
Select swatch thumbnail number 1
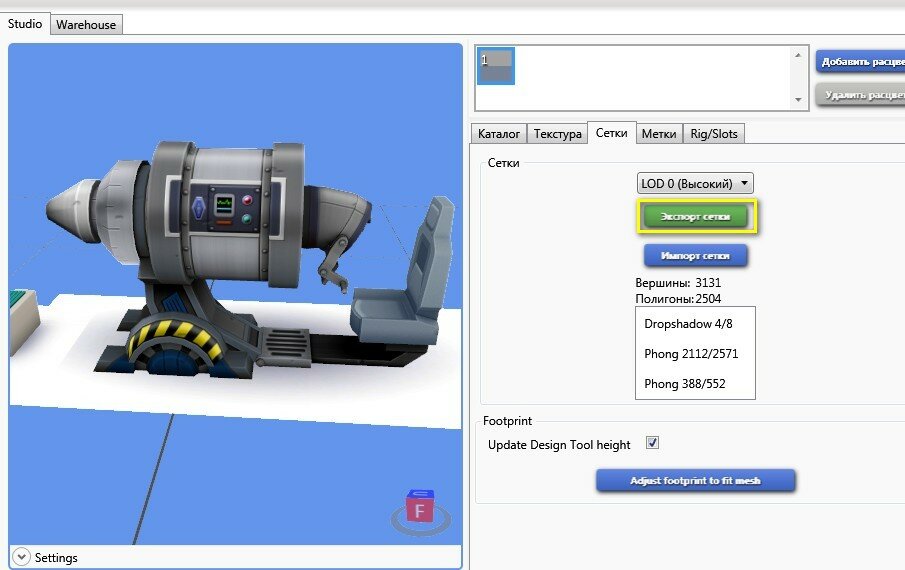click(496, 66)
